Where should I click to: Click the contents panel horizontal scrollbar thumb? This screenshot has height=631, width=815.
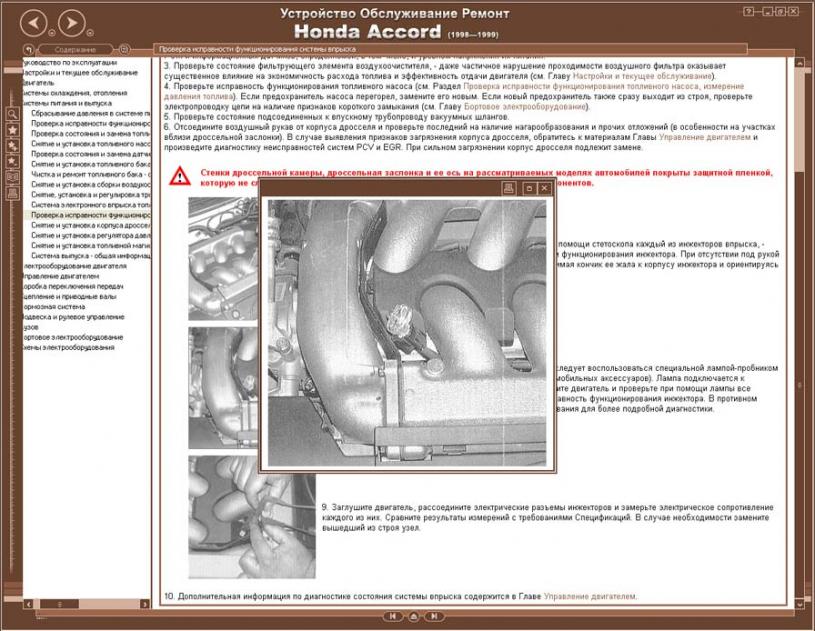60,604
